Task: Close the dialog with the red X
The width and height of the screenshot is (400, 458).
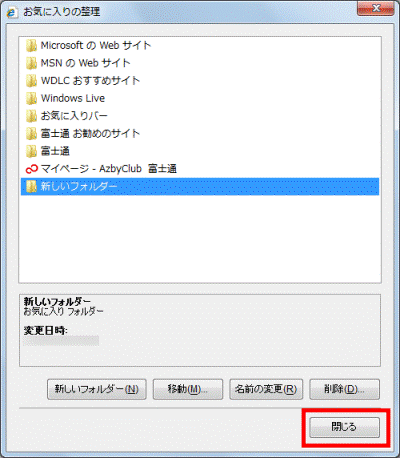Action: [376, 9]
